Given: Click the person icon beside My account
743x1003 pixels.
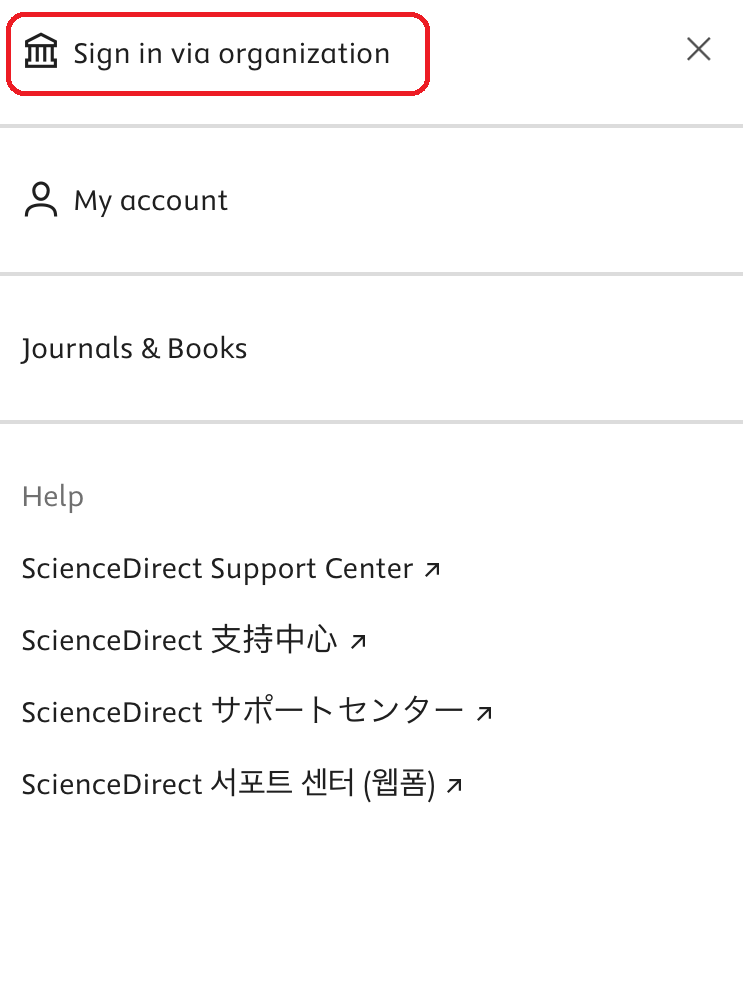Looking at the screenshot, I should point(41,200).
